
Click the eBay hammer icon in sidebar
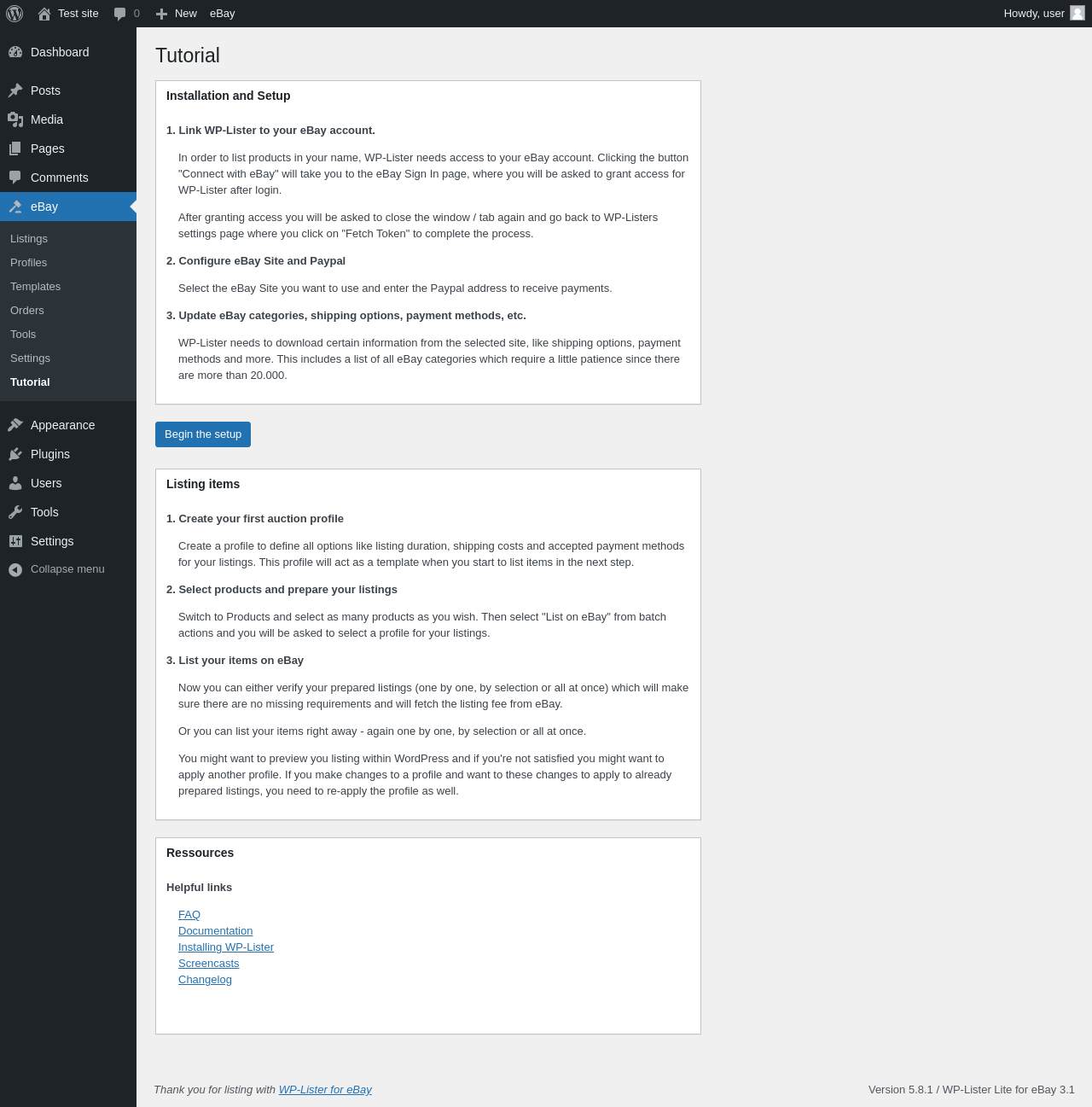[15, 207]
